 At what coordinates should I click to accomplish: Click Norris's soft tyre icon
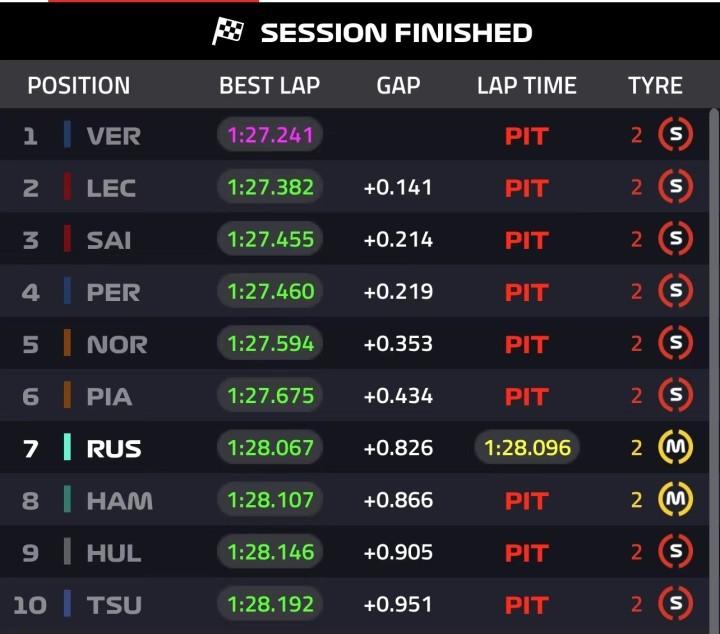coord(676,343)
